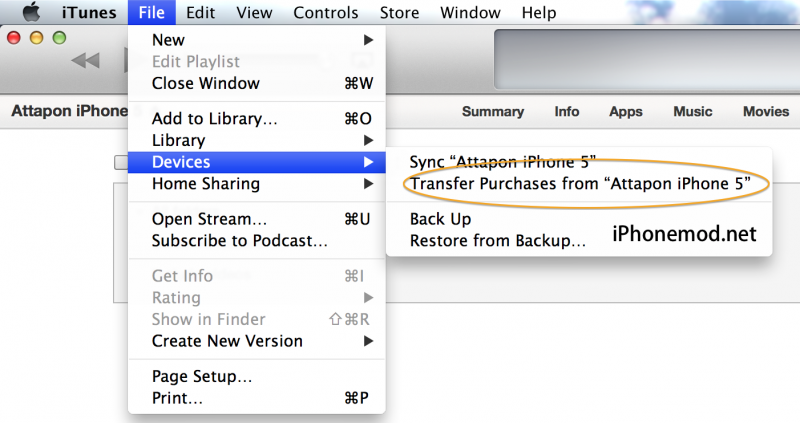Click the Apple logo menu

coord(31,13)
